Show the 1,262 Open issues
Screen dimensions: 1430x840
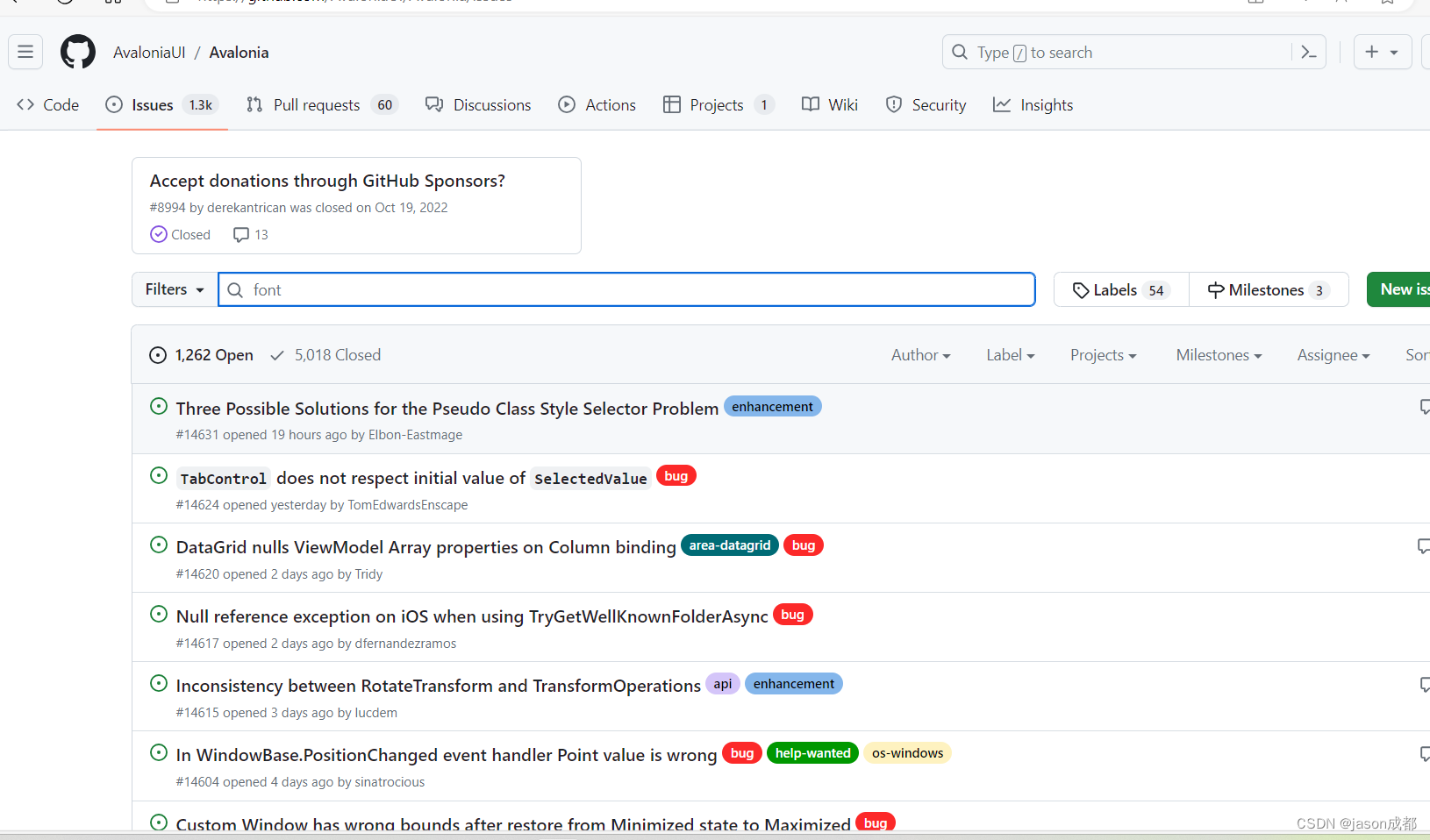[202, 355]
